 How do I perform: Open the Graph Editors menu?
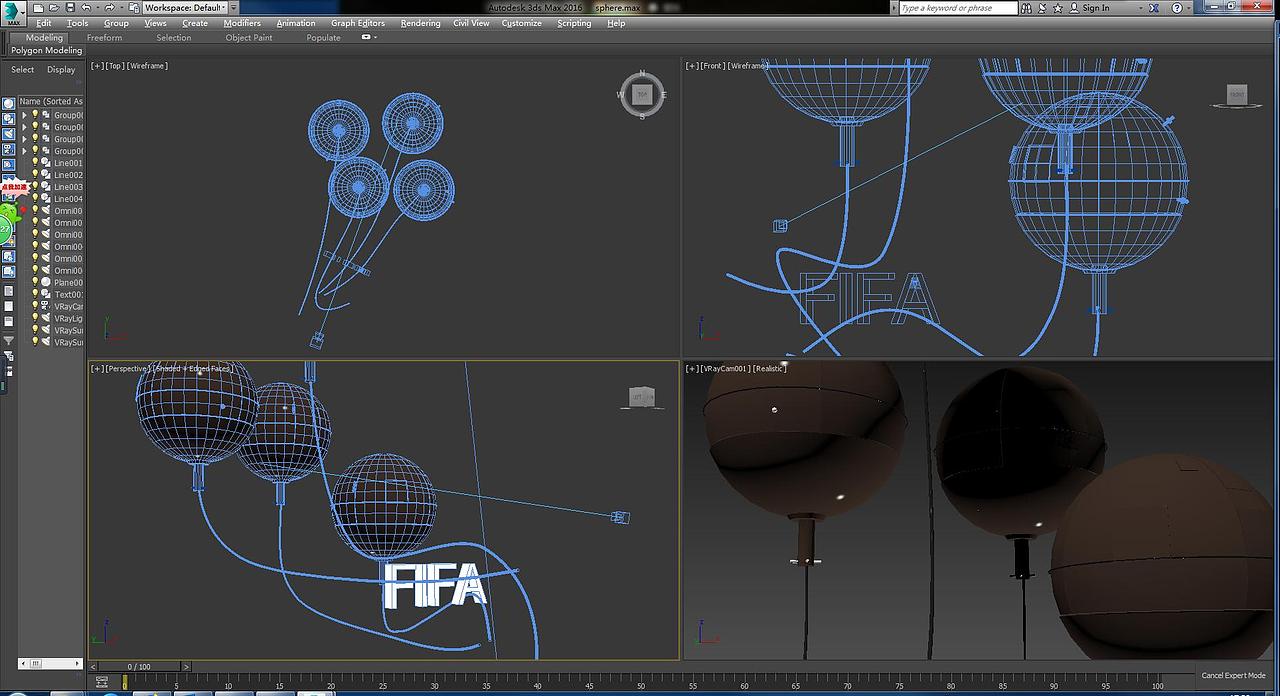click(x=358, y=23)
